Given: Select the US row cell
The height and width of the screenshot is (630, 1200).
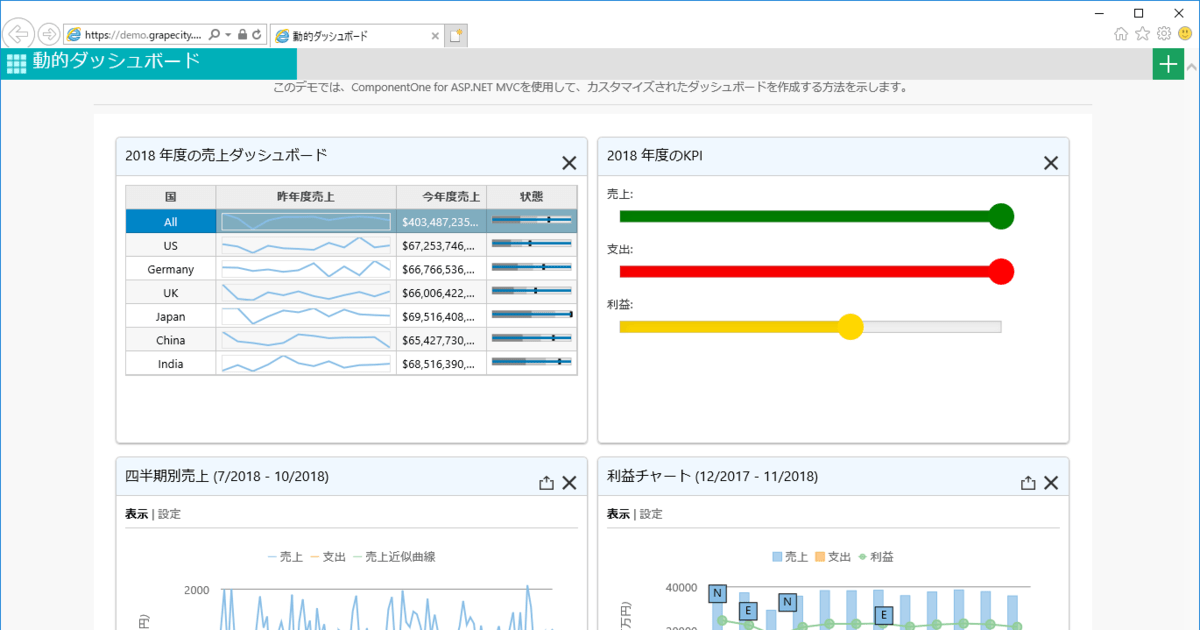Looking at the screenshot, I should (171, 245).
